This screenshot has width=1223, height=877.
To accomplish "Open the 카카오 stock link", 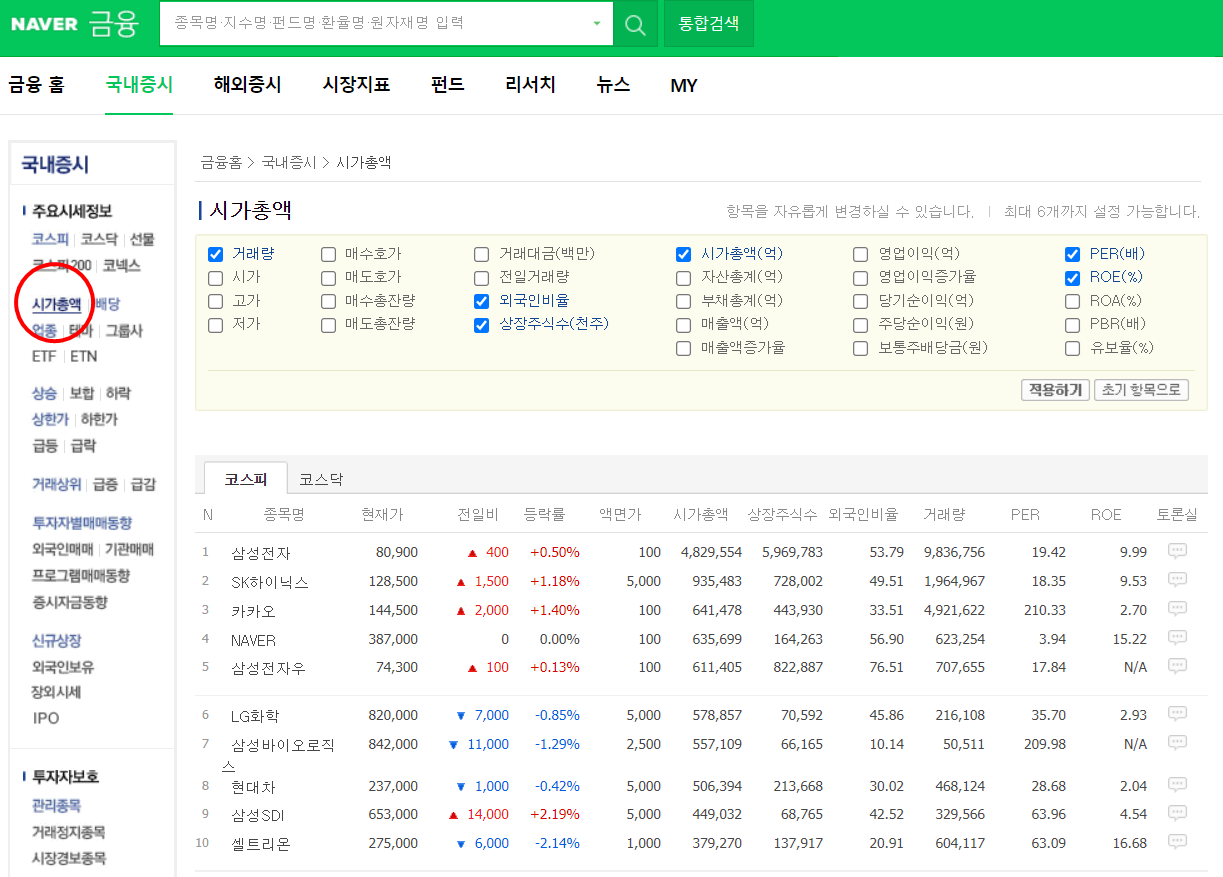I will 253,611.
